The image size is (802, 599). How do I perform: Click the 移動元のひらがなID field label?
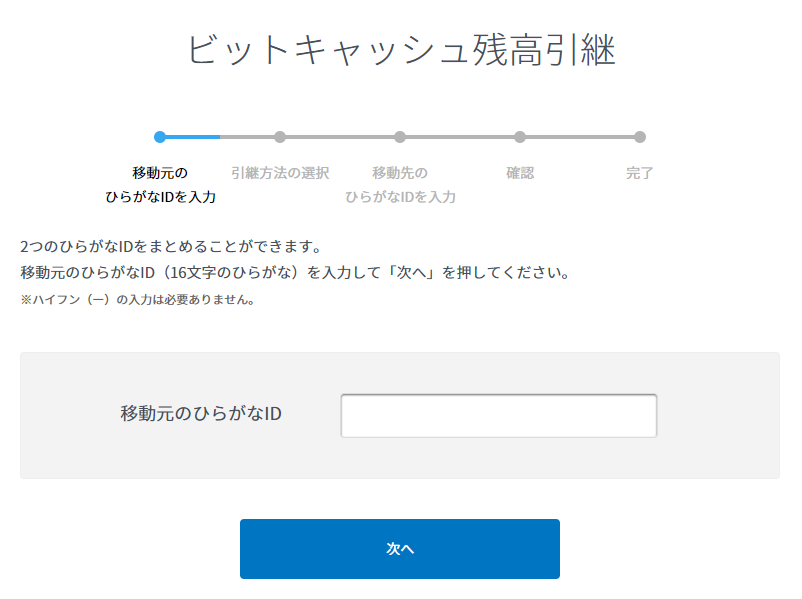point(201,413)
